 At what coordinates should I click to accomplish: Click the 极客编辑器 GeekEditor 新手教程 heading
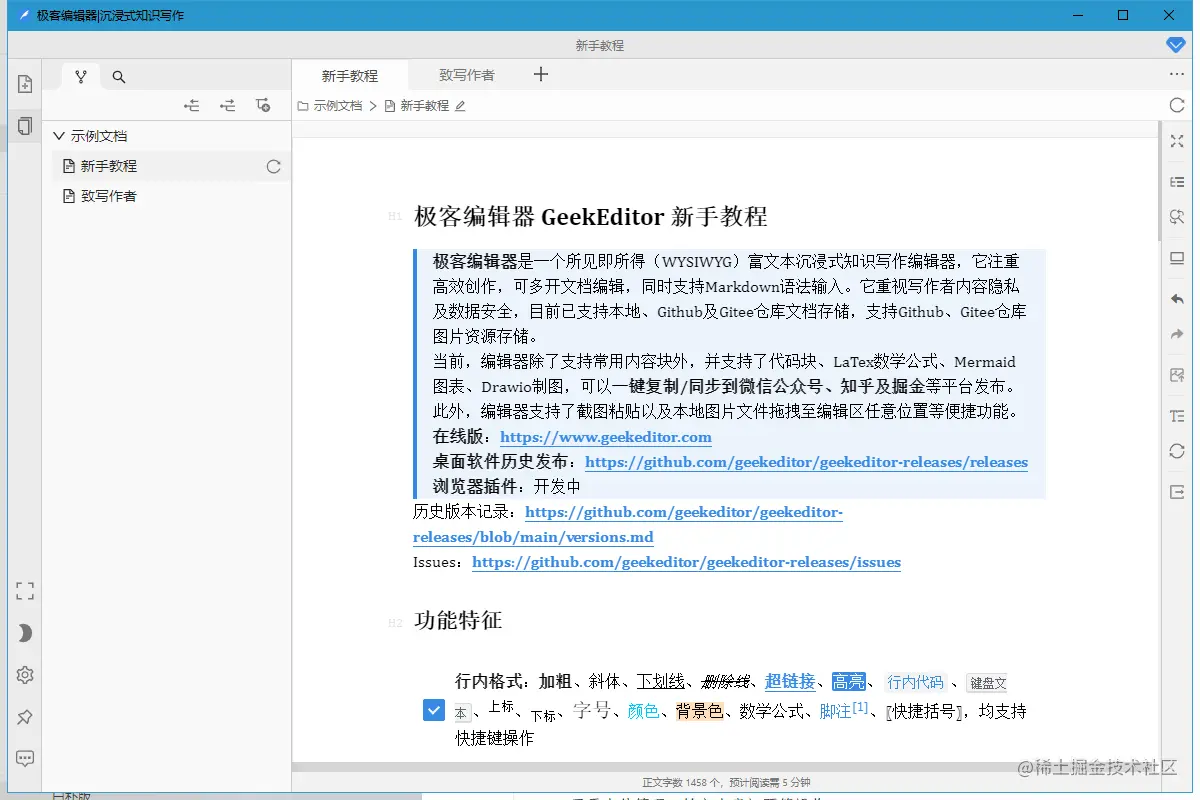(x=591, y=216)
